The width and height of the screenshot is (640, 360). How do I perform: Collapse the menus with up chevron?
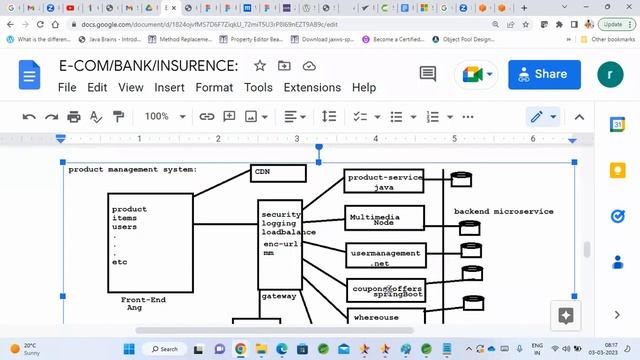(x=579, y=118)
